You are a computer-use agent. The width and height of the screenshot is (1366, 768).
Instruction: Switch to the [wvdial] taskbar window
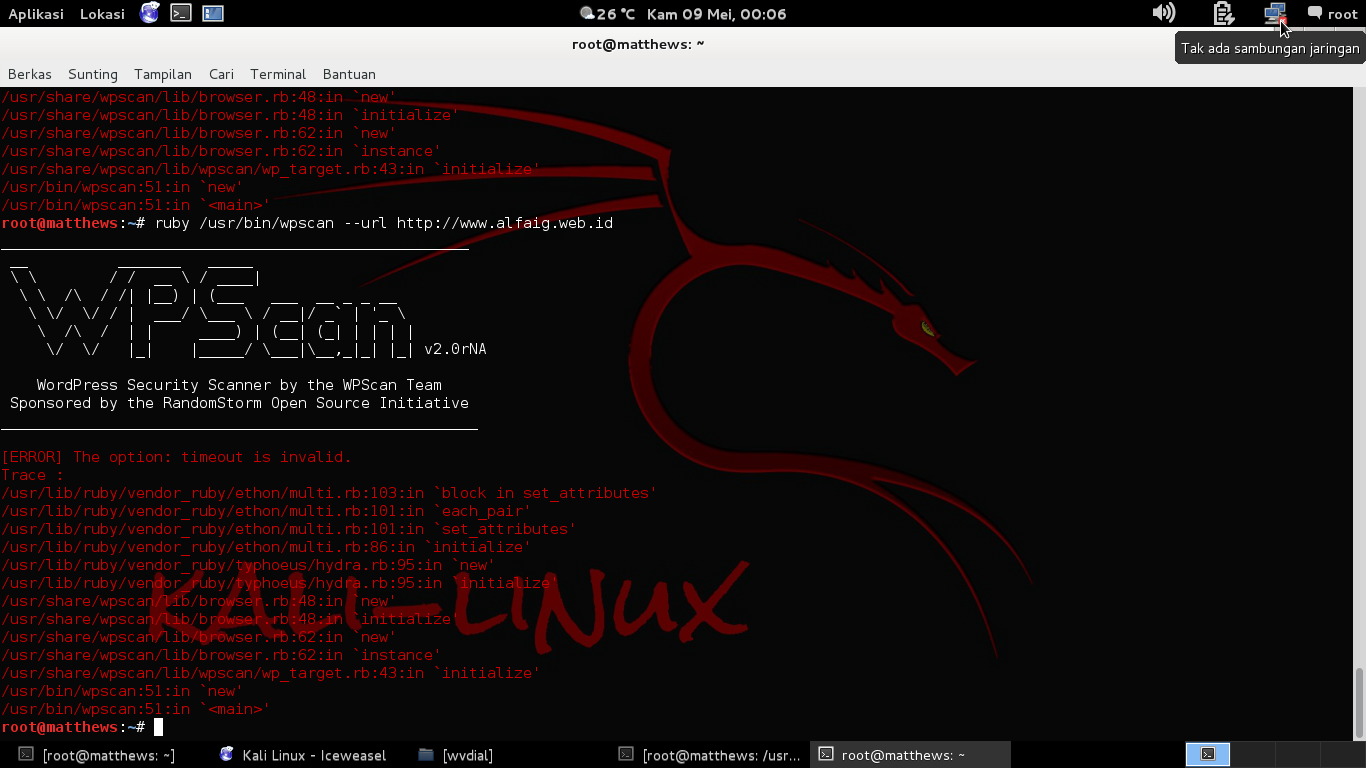tap(456, 755)
